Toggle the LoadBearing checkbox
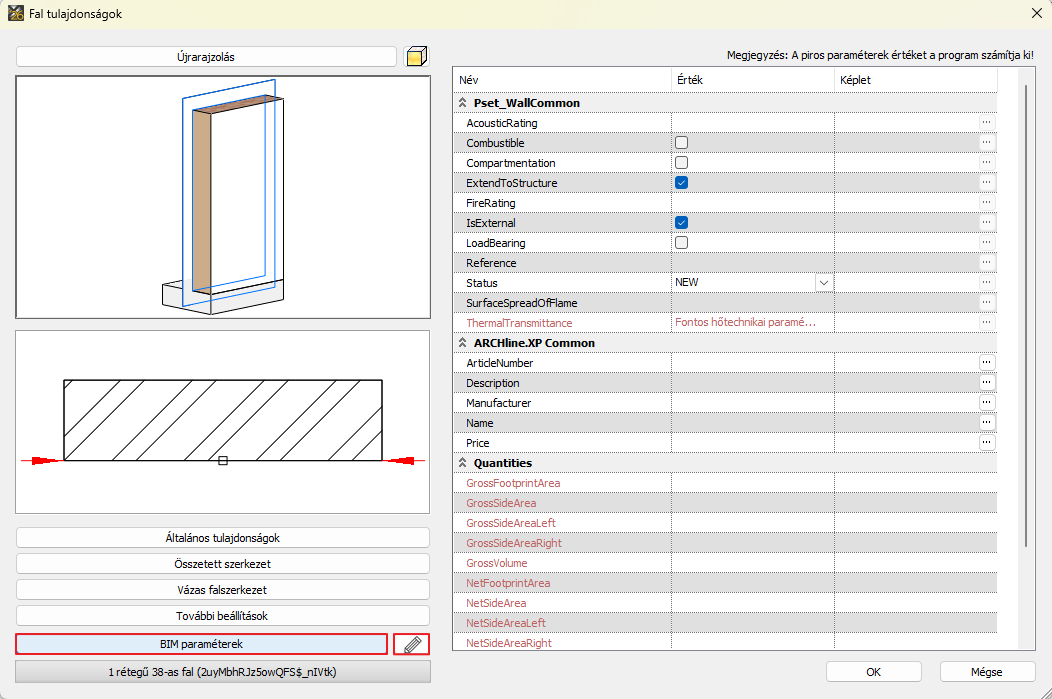Screen dimensions: 1052x699 click(x=681, y=243)
